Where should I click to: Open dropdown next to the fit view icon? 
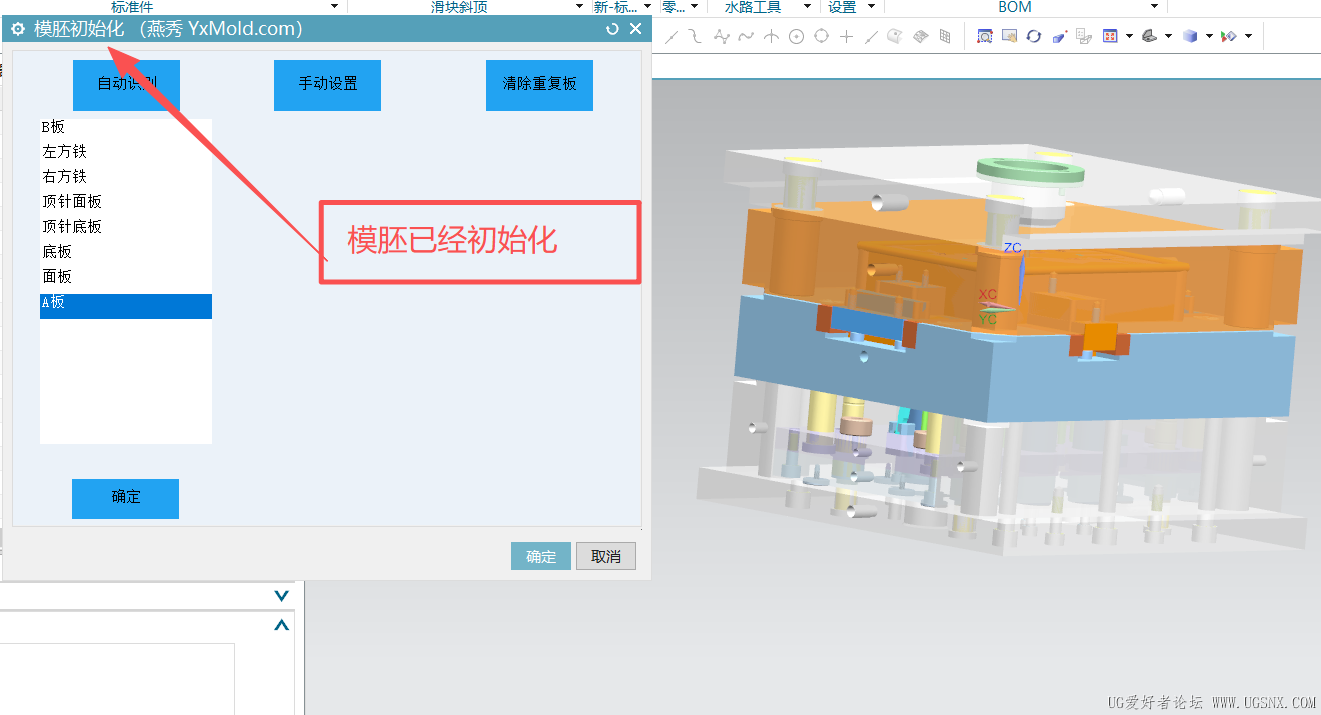[x=1129, y=36]
